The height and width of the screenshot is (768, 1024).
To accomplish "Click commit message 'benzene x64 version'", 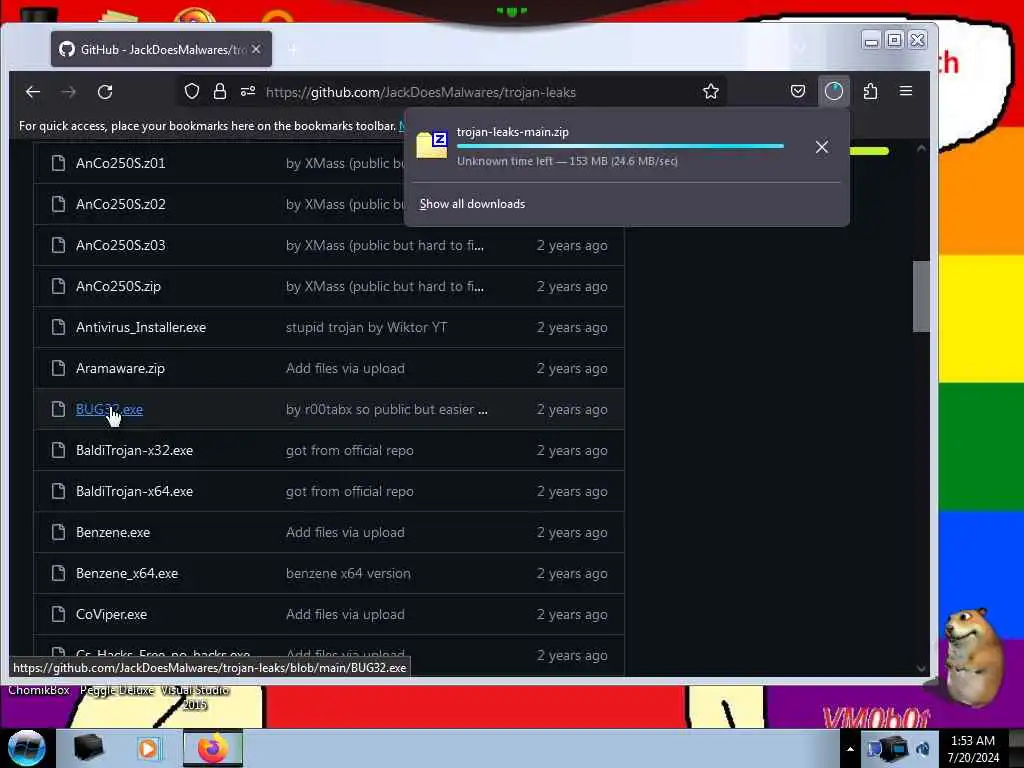I will pyautogui.click(x=348, y=573).
